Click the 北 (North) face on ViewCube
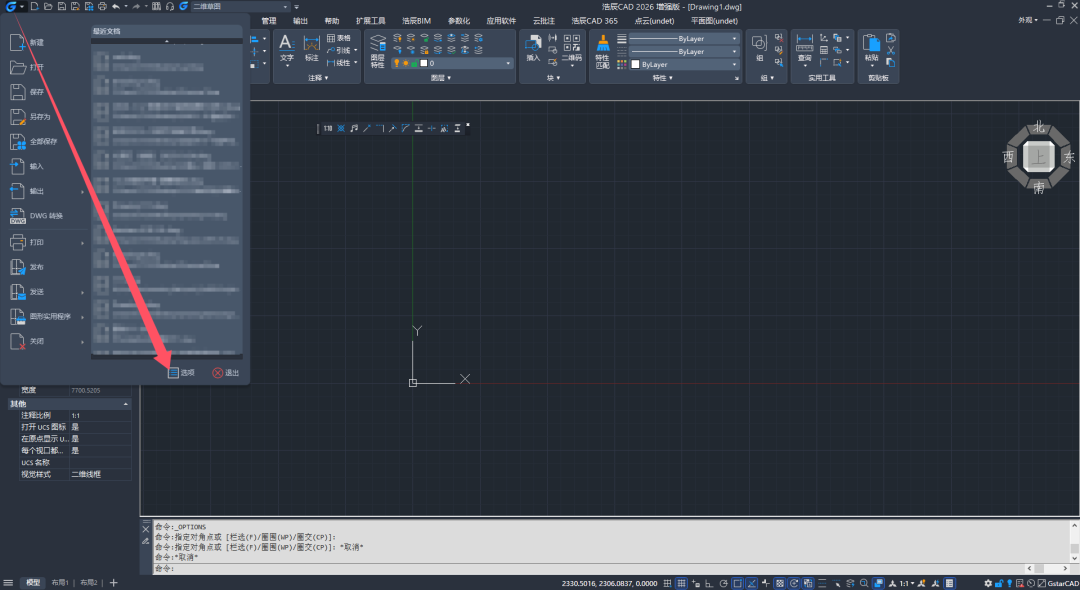This screenshot has height=590, width=1080. pyautogui.click(x=1039, y=127)
